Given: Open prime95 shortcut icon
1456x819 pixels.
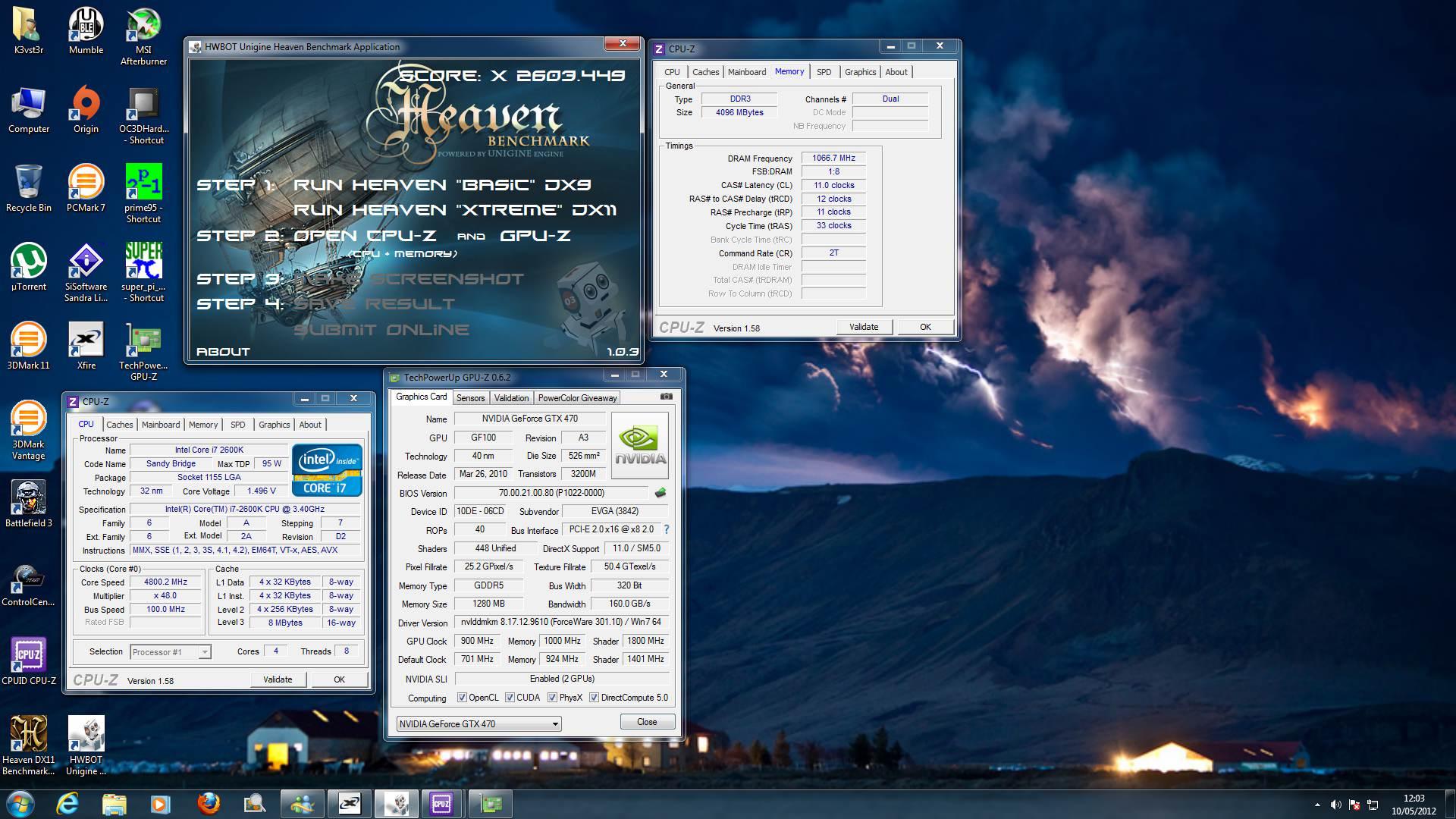Looking at the screenshot, I should (143, 195).
